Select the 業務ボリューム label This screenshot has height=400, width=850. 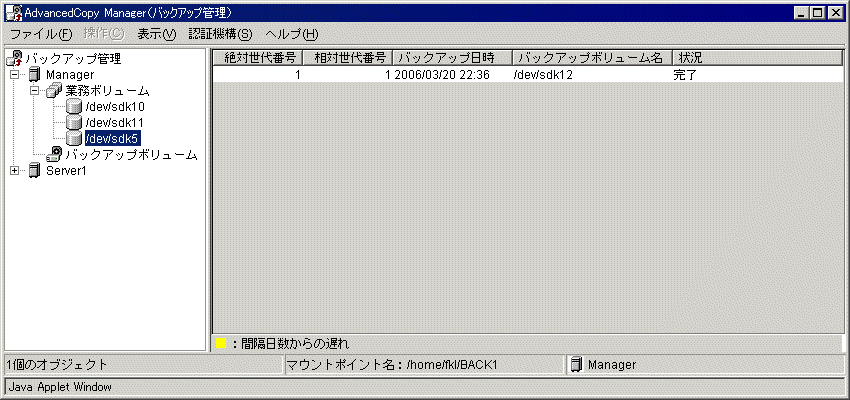coord(108,91)
